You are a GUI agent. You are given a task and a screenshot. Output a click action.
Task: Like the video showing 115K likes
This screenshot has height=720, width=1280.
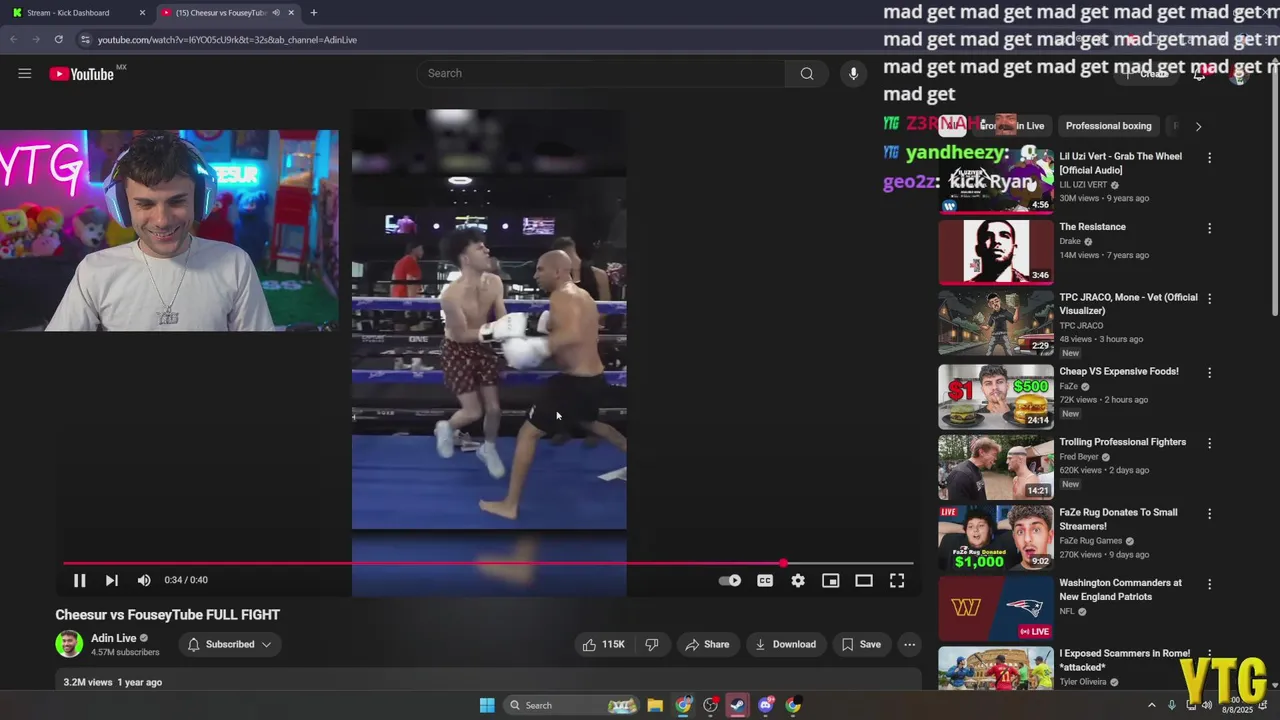pos(604,644)
